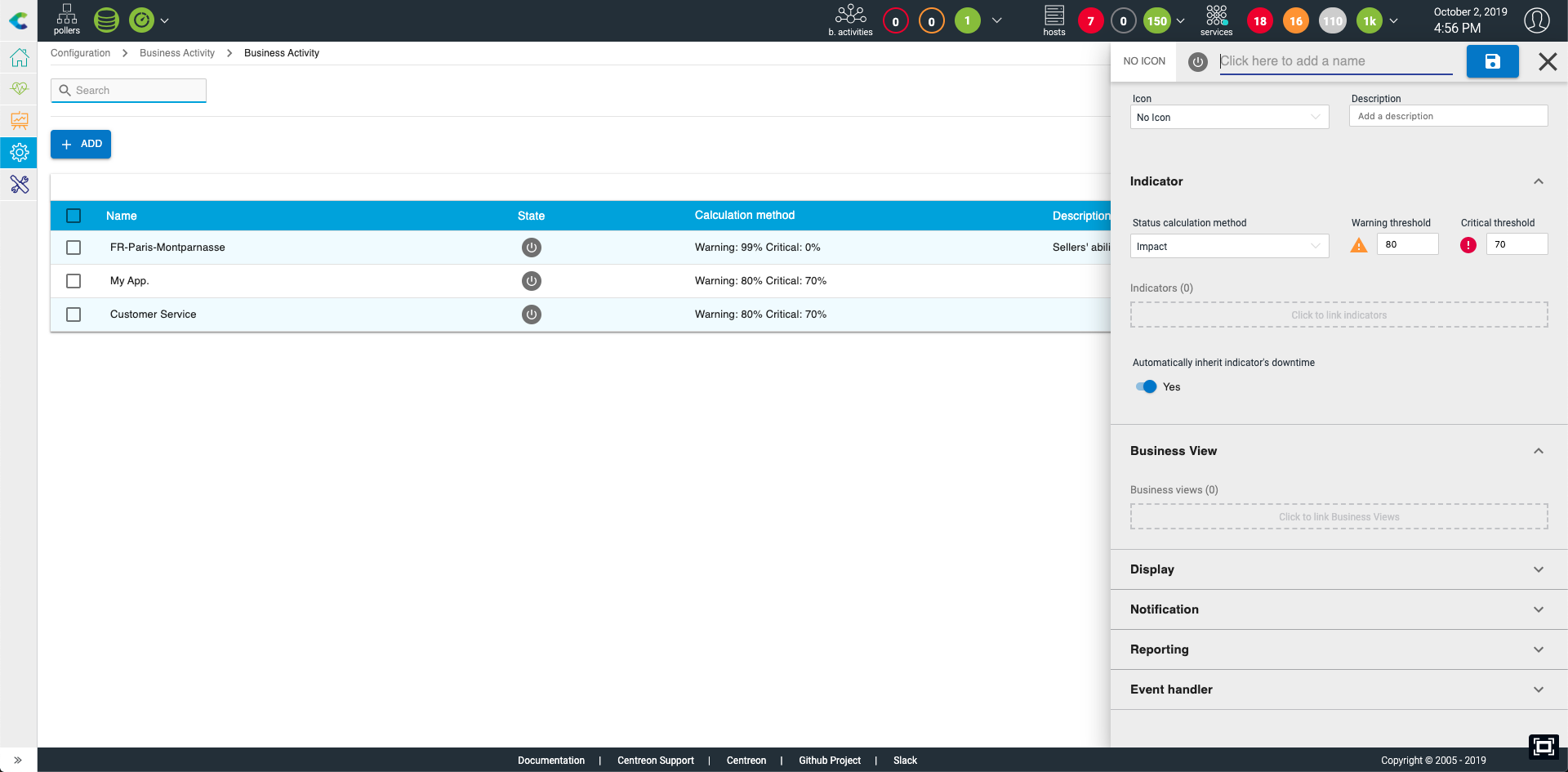The image size is (1568, 772).
Task: Open the pollers icon in top bar
Action: [66, 20]
